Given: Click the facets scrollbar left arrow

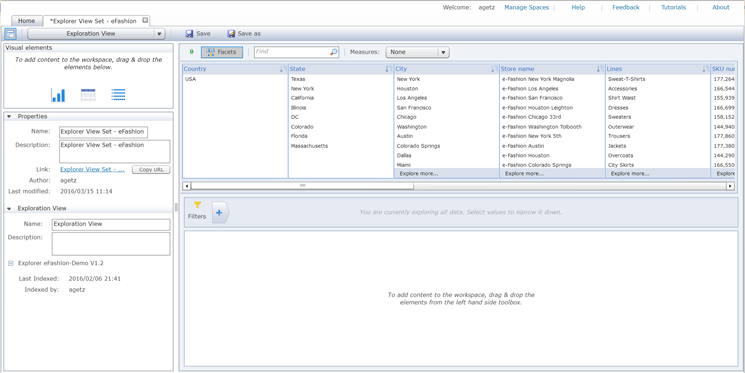Looking at the screenshot, I should point(187,186).
